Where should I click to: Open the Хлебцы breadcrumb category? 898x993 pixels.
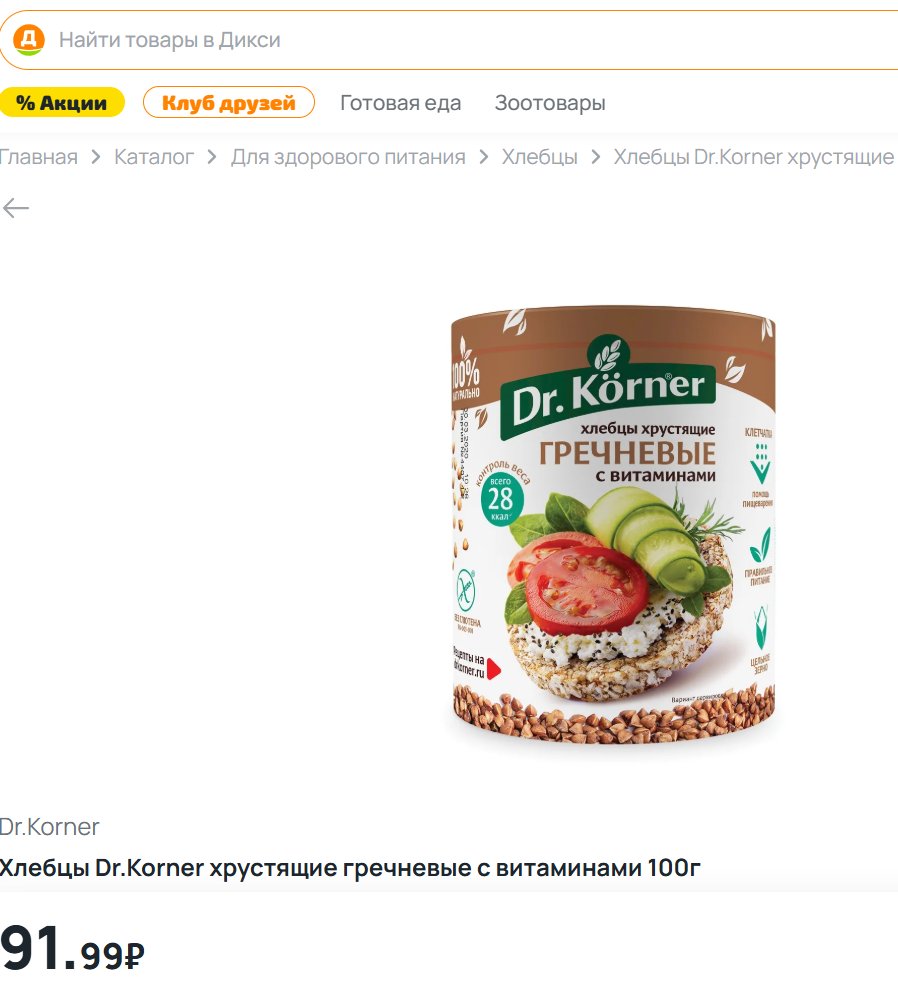[x=540, y=156]
